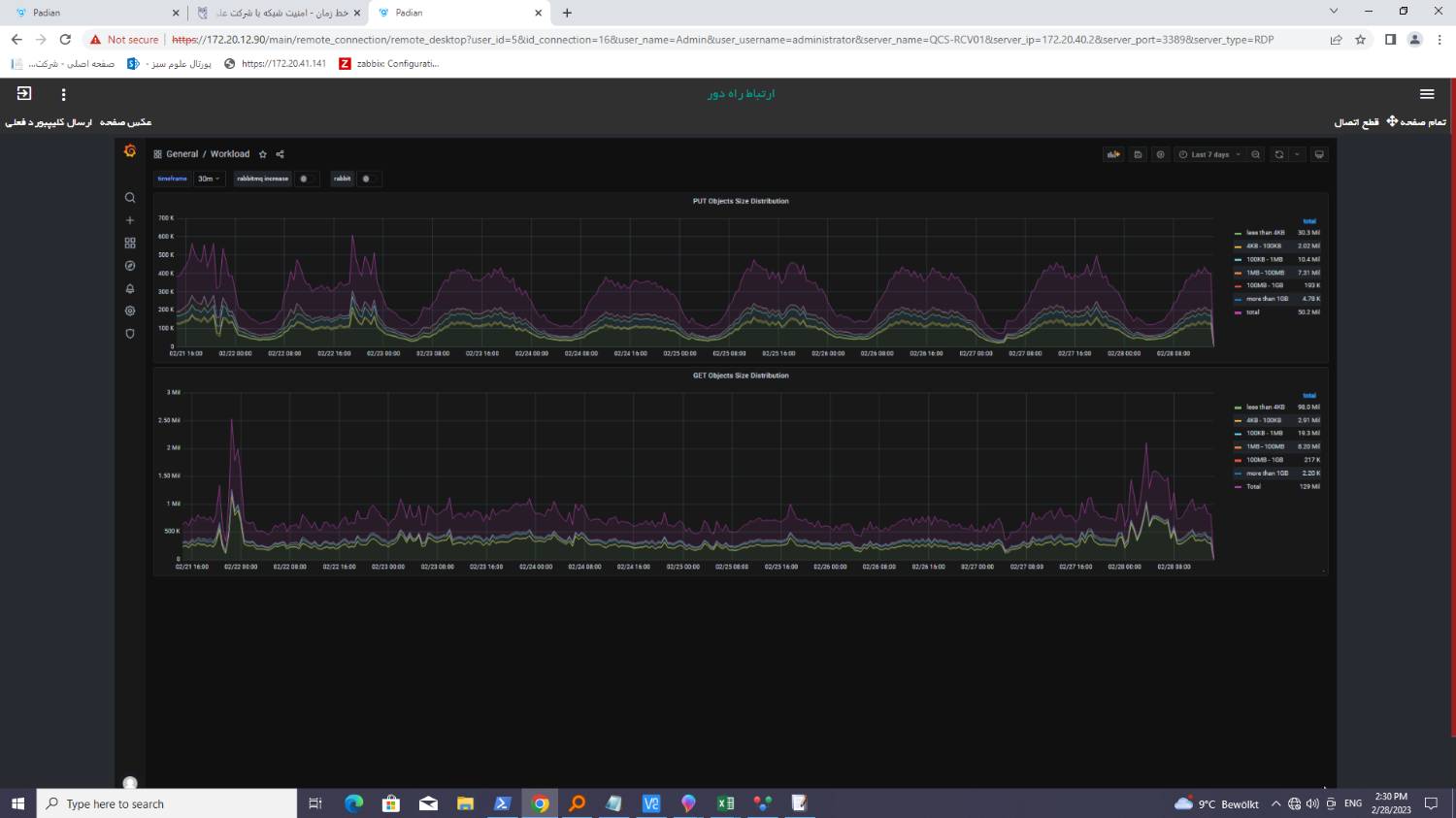Click the Add panel icon
This screenshot has width=1456, height=818.
(x=1113, y=154)
